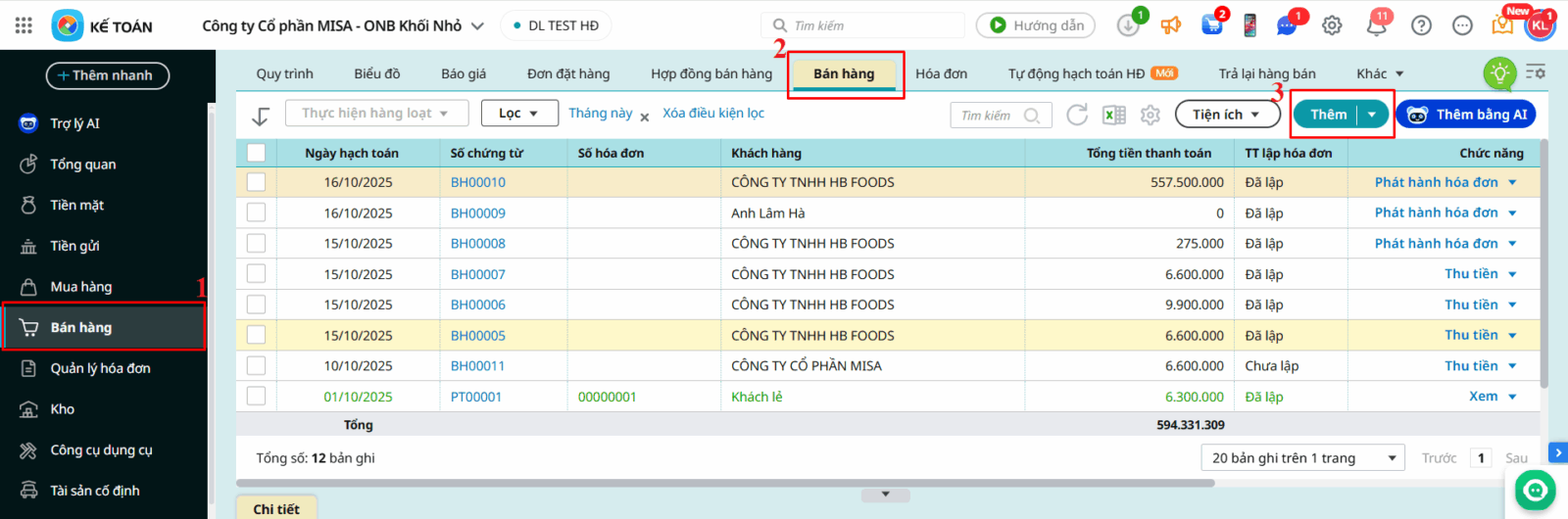Click the horizontal scrollbar under the table
The height and width of the screenshot is (519, 1568).
pyautogui.click(x=725, y=483)
